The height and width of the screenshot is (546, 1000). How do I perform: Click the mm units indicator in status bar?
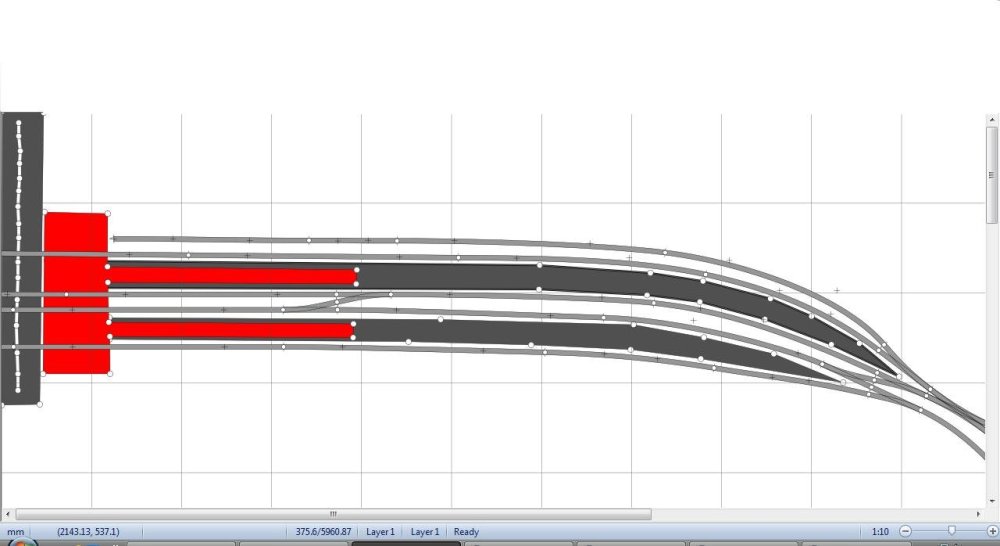click(x=15, y=532)
